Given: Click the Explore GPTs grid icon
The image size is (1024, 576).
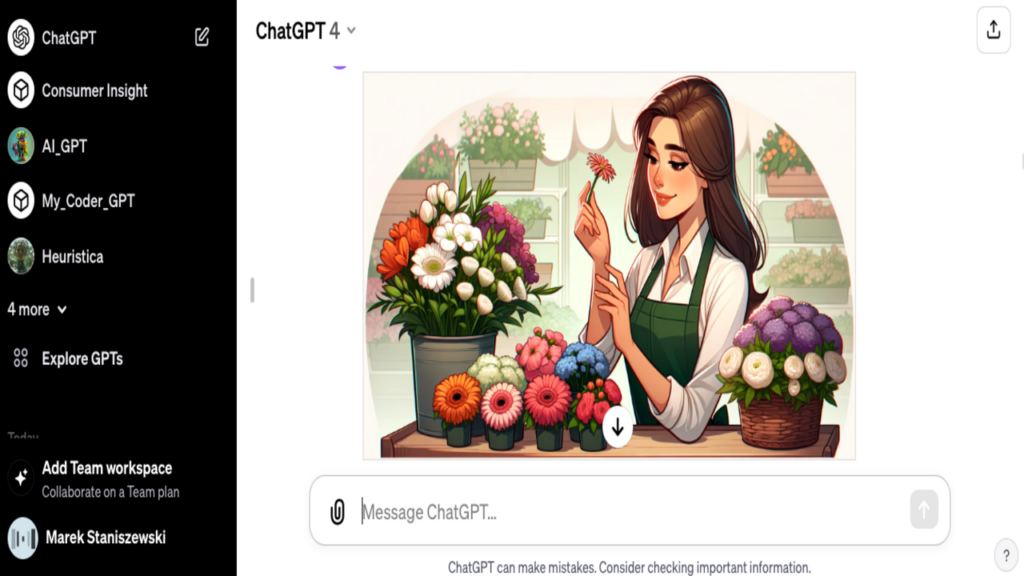Looking at the screenshot, I should (x=21, y=358).
